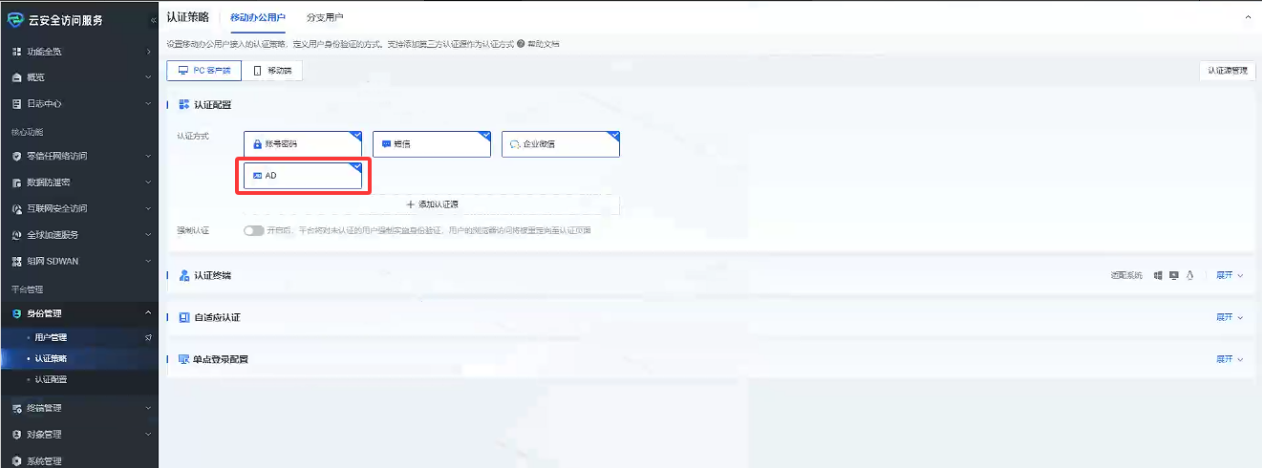Expand the 单点登录配置 section with 展开
The height and width of the screenshot is (468, 1262).
tap(1229, 359)
